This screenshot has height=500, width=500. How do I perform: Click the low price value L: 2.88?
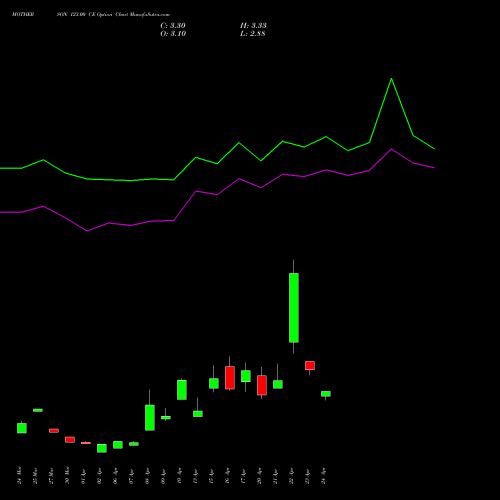pos(253,34)
